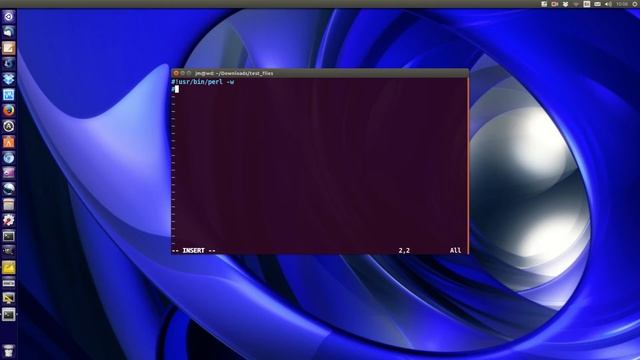This screenshot has width=640, height=360.
Task: Launch Dropbox from the dock
Action: click(x=9, y=79)
